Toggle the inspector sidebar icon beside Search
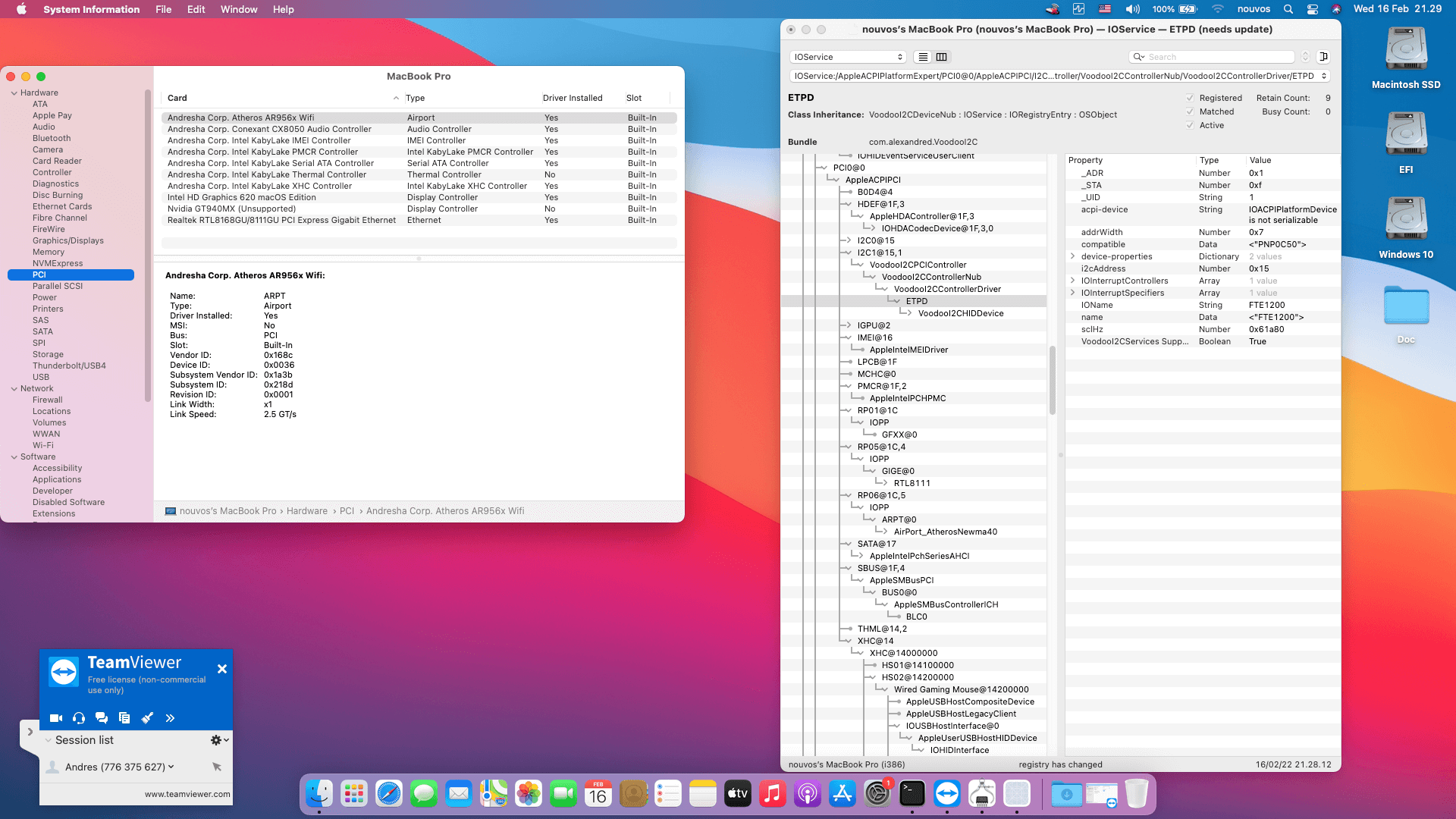The height and width of the screenshot is (819, 1456). coord(1323,57)
